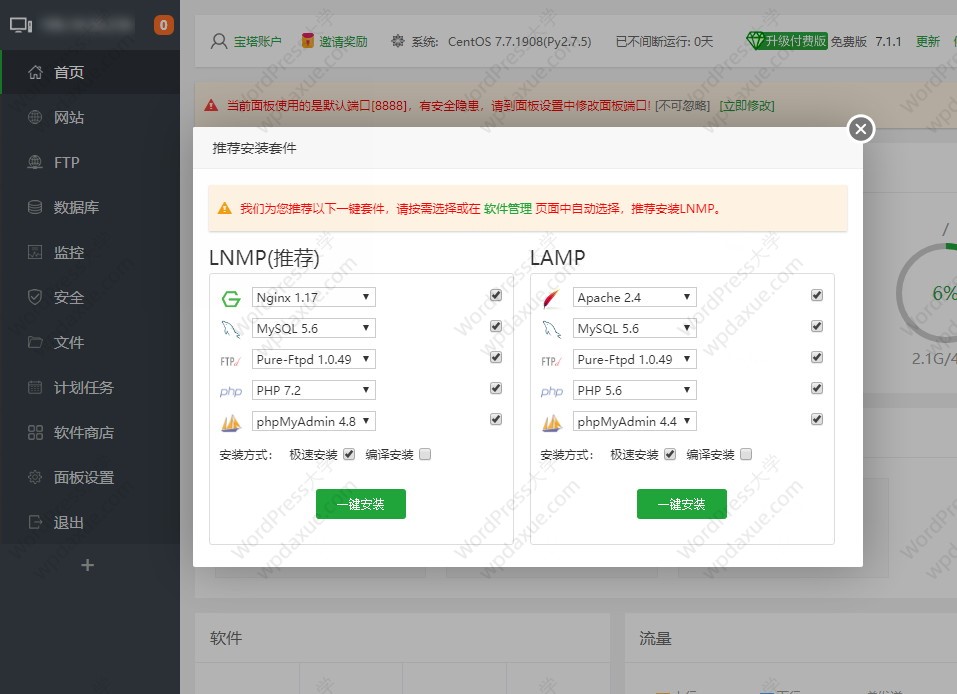Click the MySQL dolphin icon in LNMP list
Screen dimensions: 957x694
pyautogui.click(x=231, y=330)
